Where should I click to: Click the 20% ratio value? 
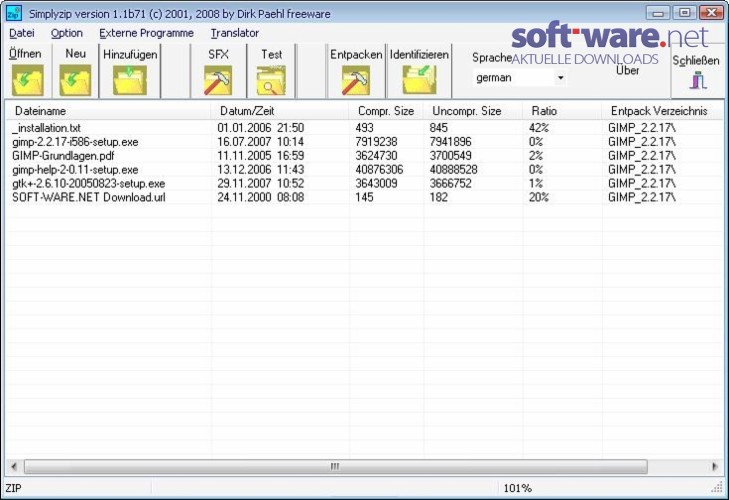click(x=538, y=197)
